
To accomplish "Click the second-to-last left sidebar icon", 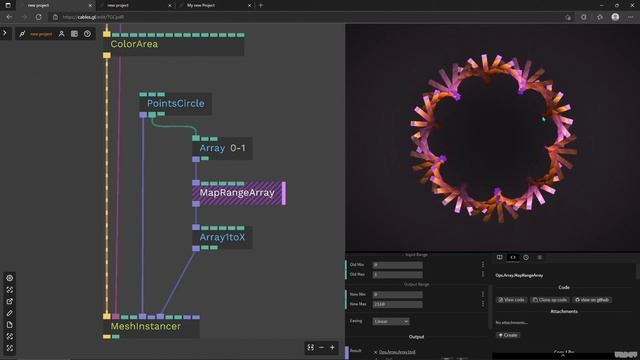I will [9, 336].
